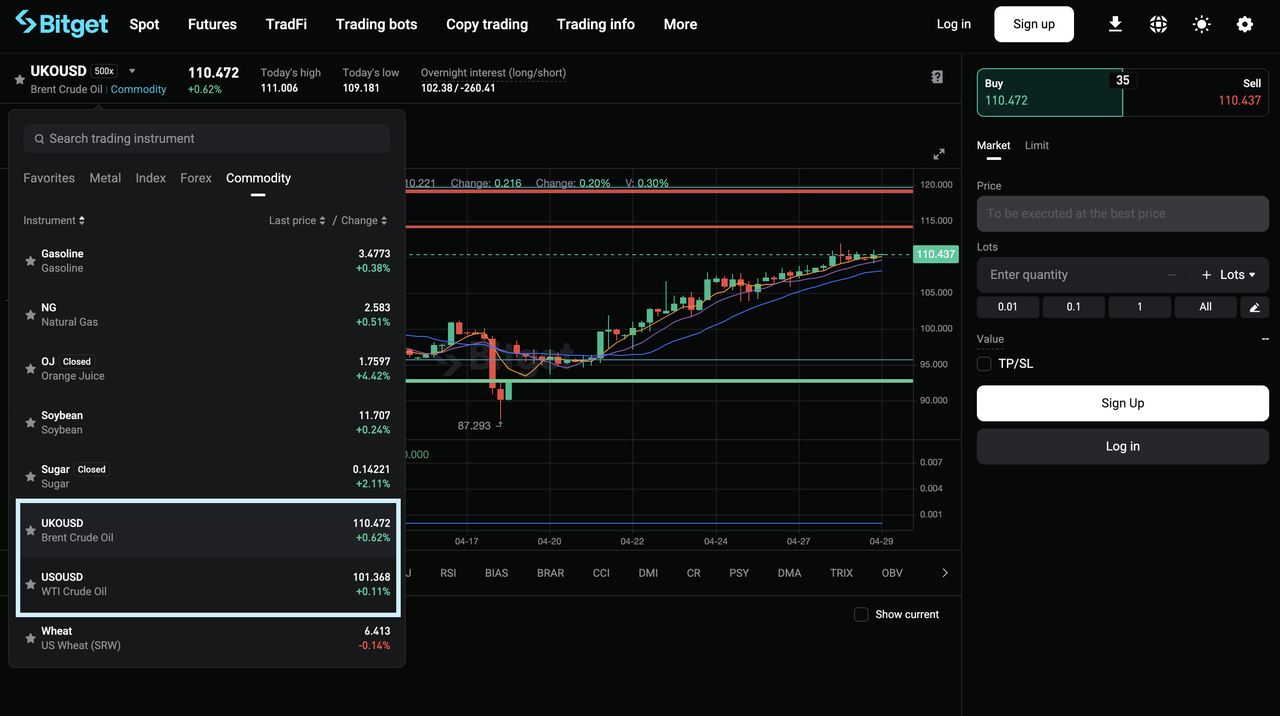The width and height of the screenshot is (1280, 716).
Task: Star the UKOUSD row in the list
Action: tap(30, 531)
